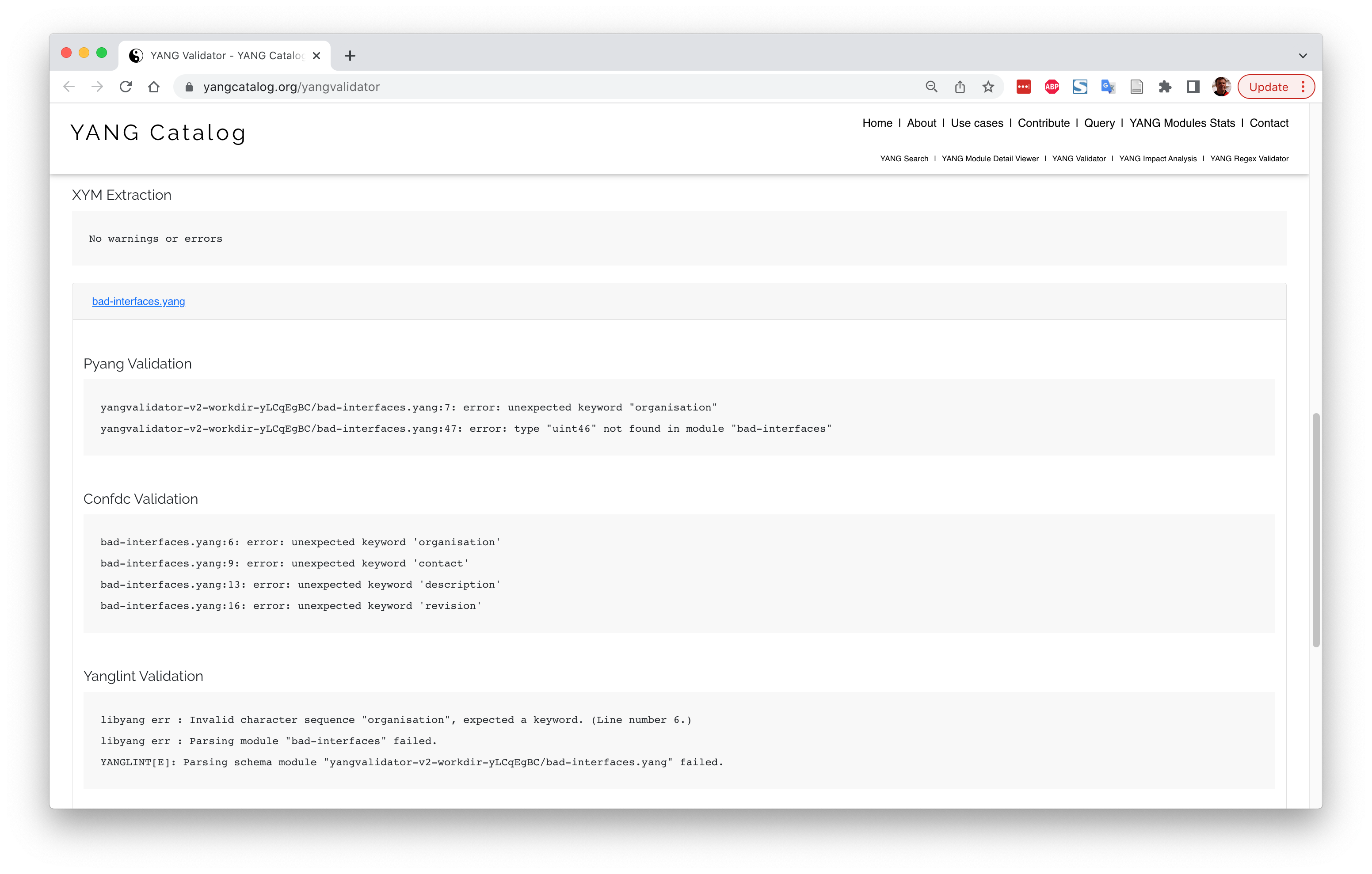This screenshot has width=1372, height=874.
Task: Open the three-dot menu next to Update
Action: 1303,87
